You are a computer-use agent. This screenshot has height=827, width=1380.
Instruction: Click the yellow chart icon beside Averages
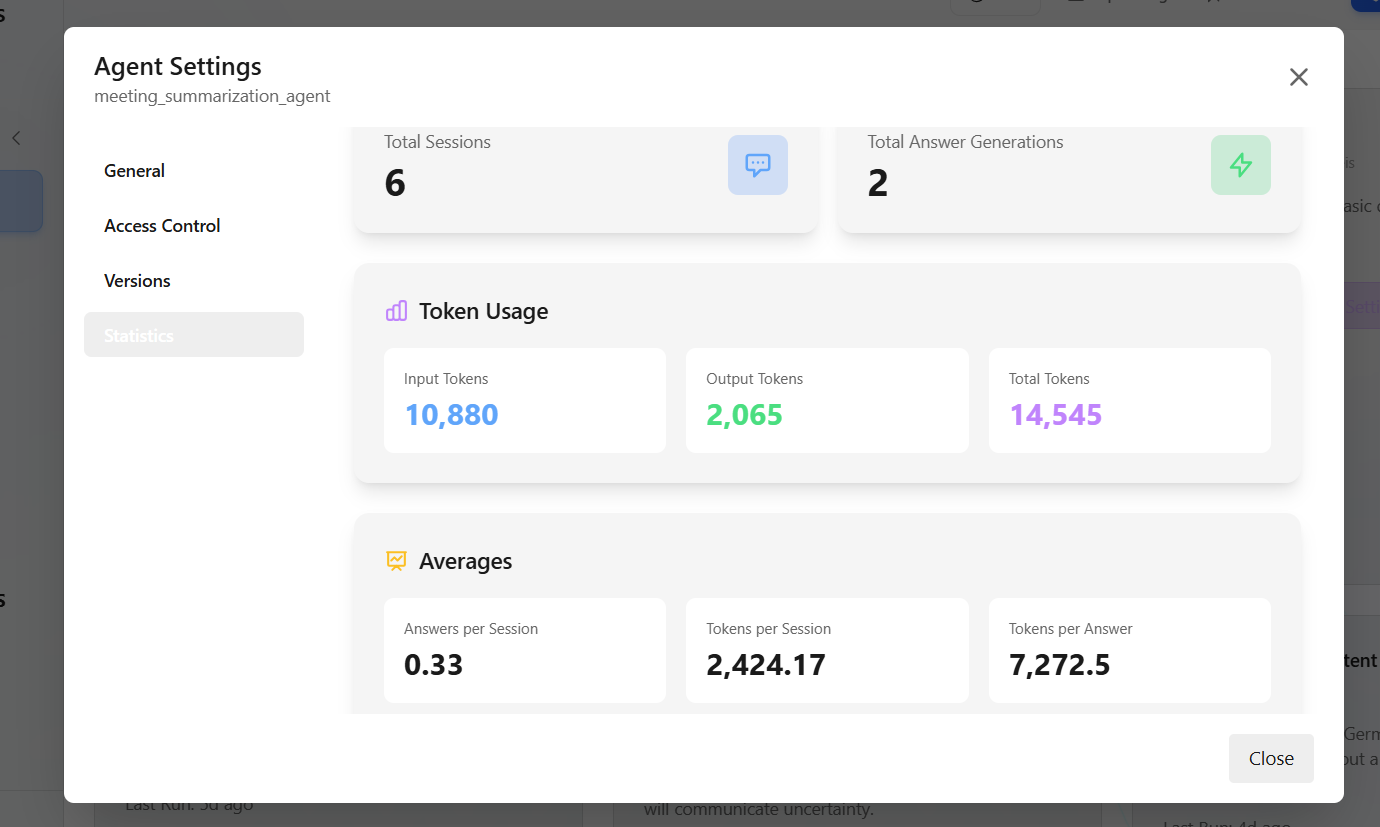396,561
